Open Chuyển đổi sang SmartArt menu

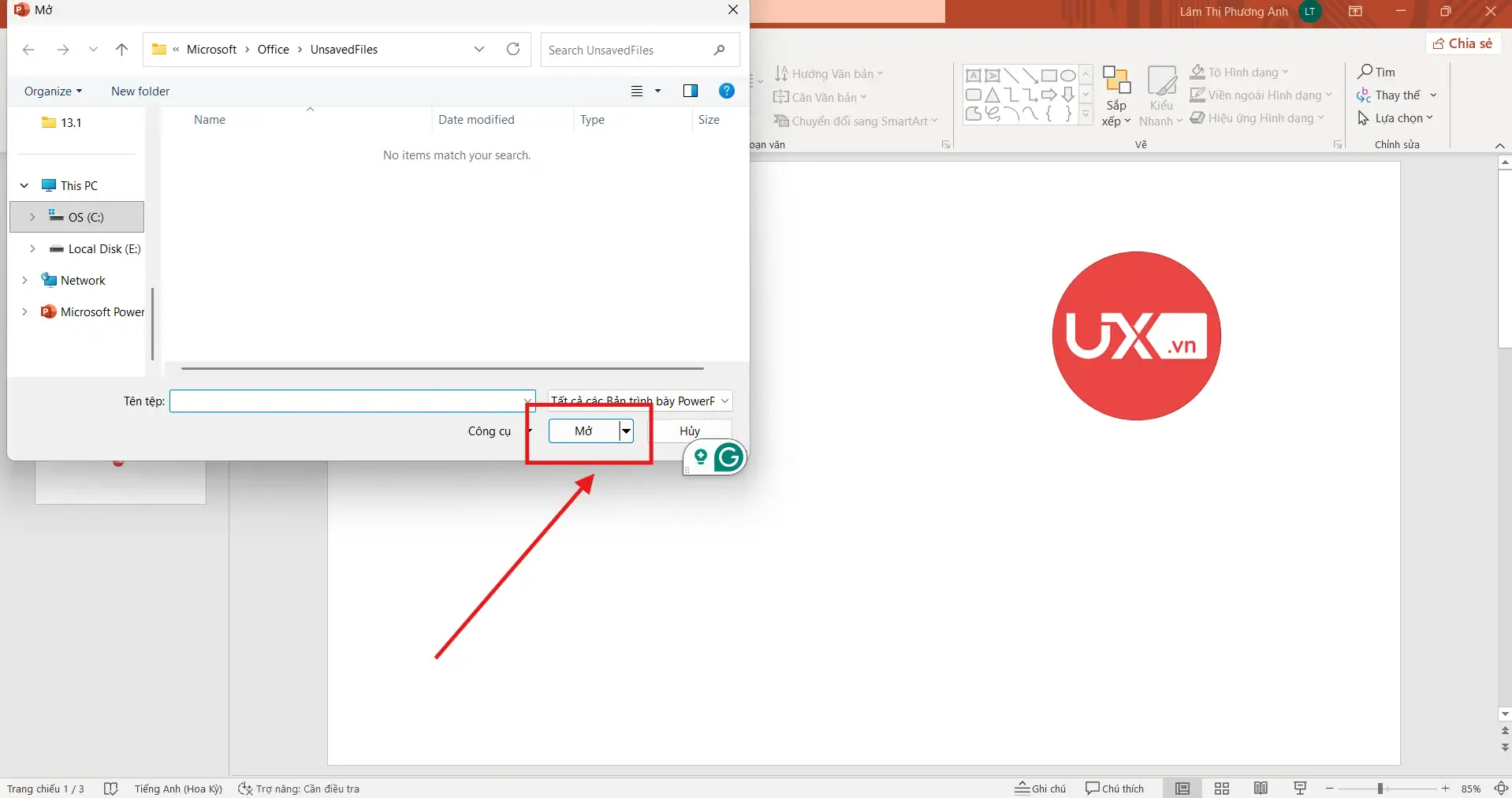coord(855,121)
